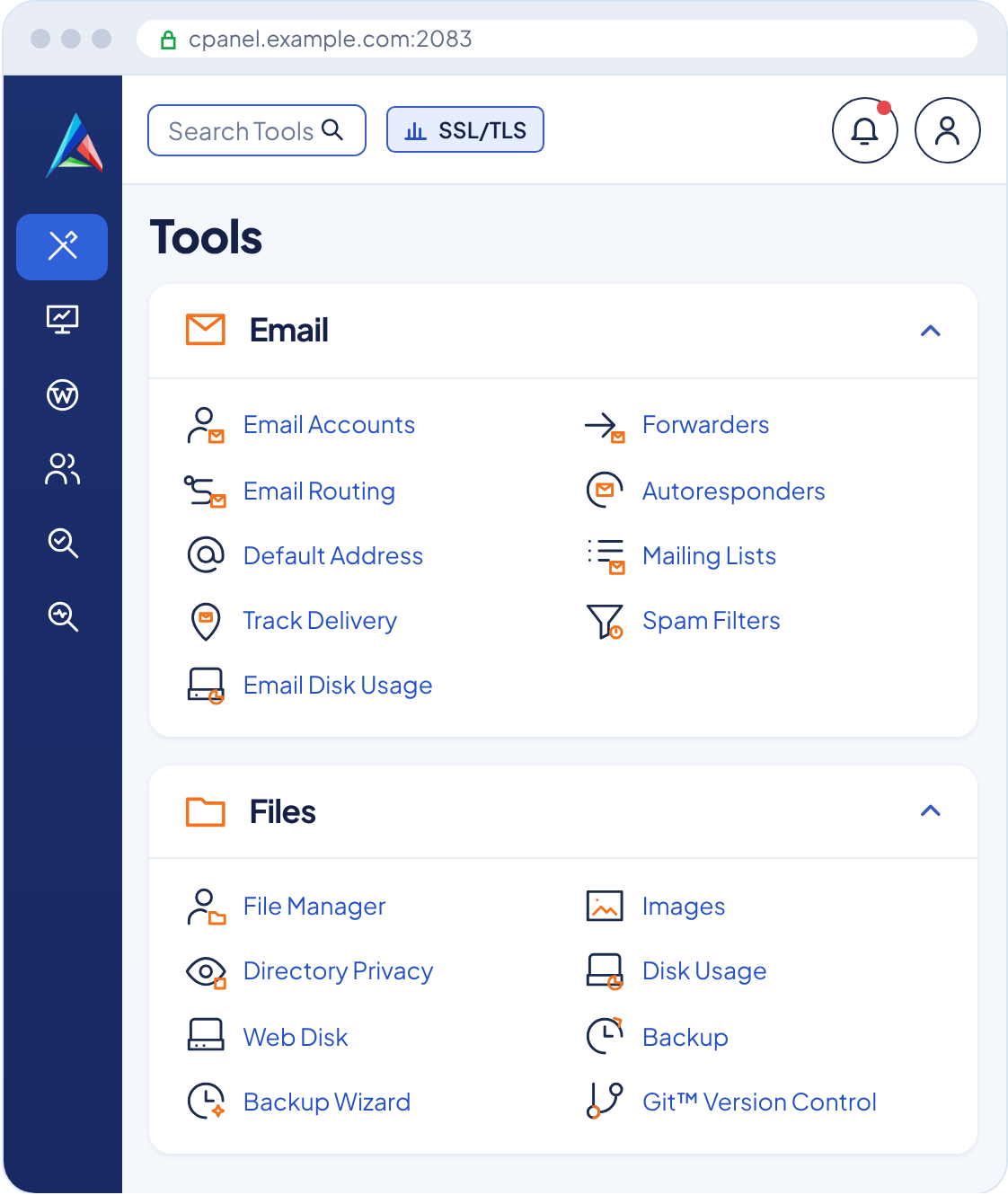Open the Disk Usage link
The image size is (1008, 1195).
(x=705, y=971)
